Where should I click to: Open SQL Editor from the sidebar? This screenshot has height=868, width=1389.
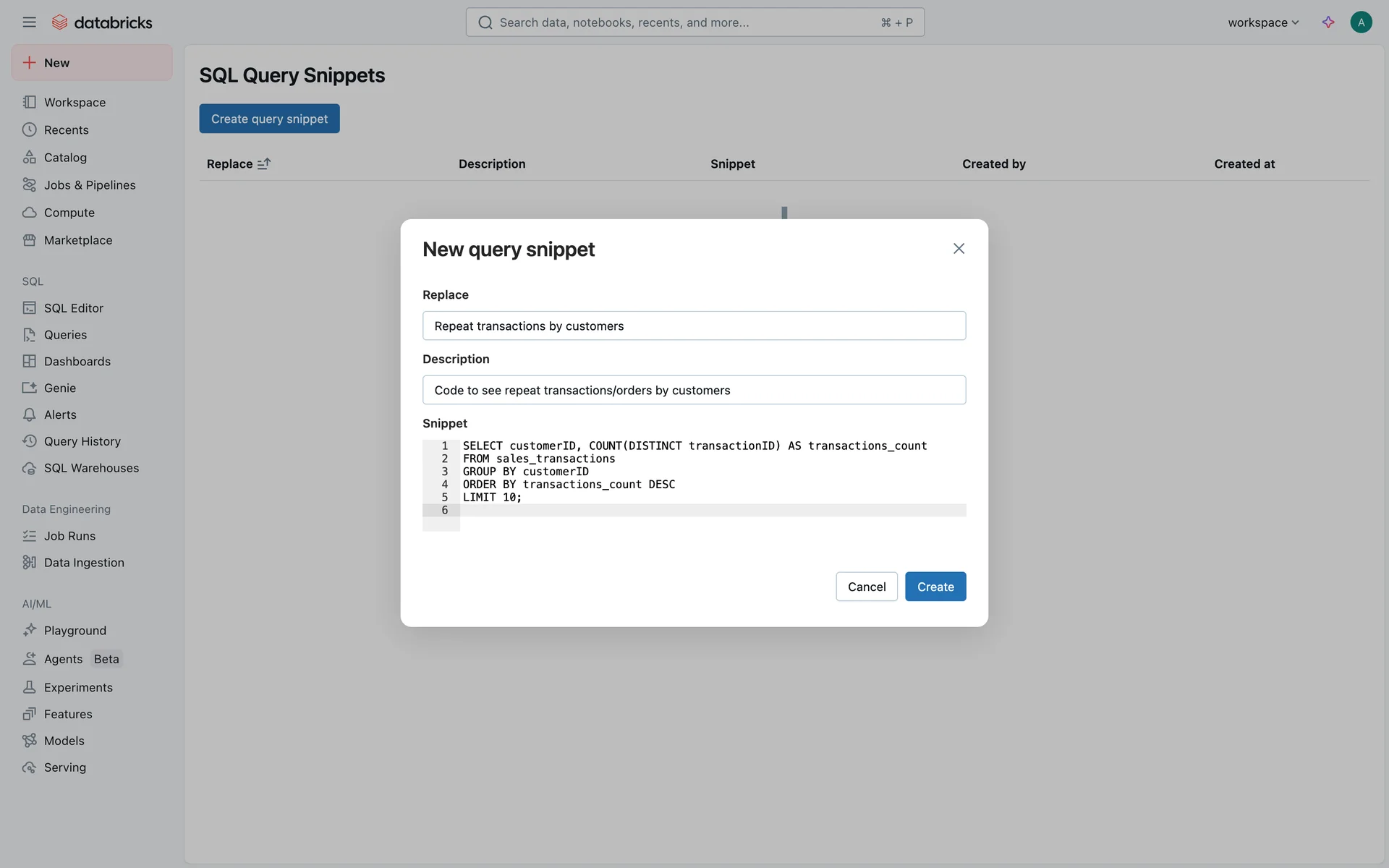73,308
